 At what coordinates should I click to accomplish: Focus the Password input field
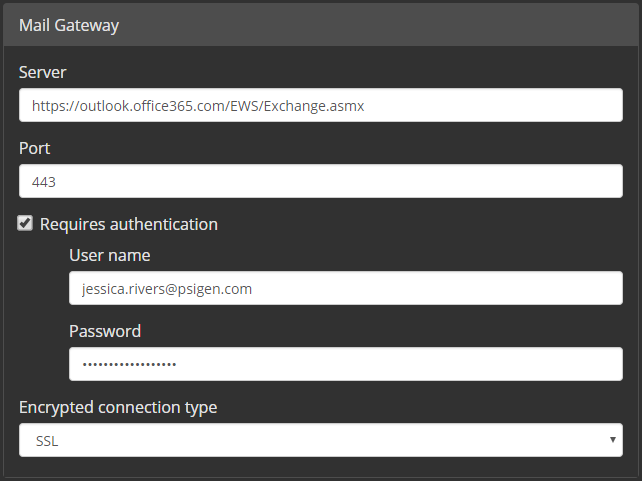[x=346, y=364]
